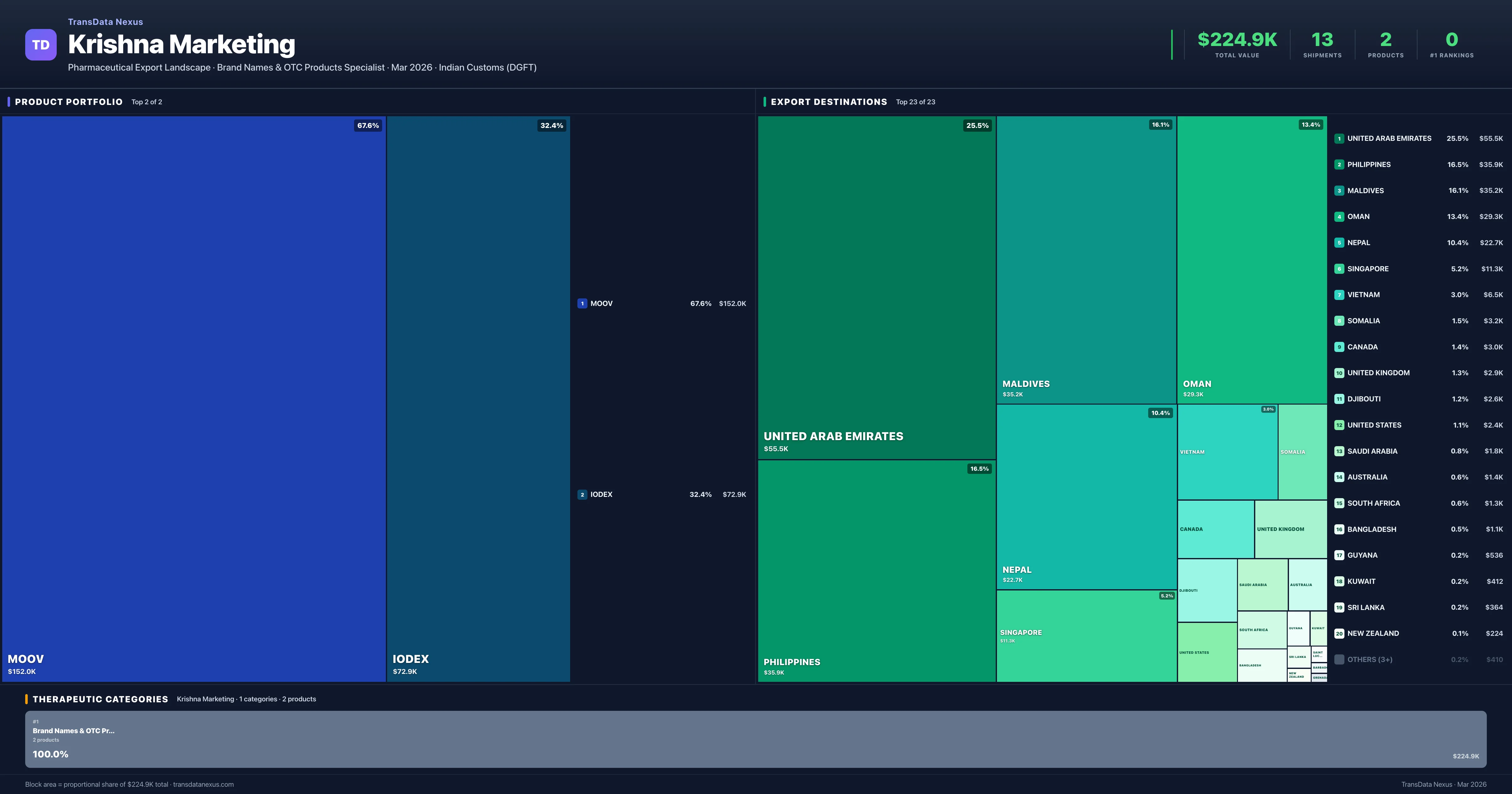Click the rank 2 IODEX legend badge

point(582,494)
